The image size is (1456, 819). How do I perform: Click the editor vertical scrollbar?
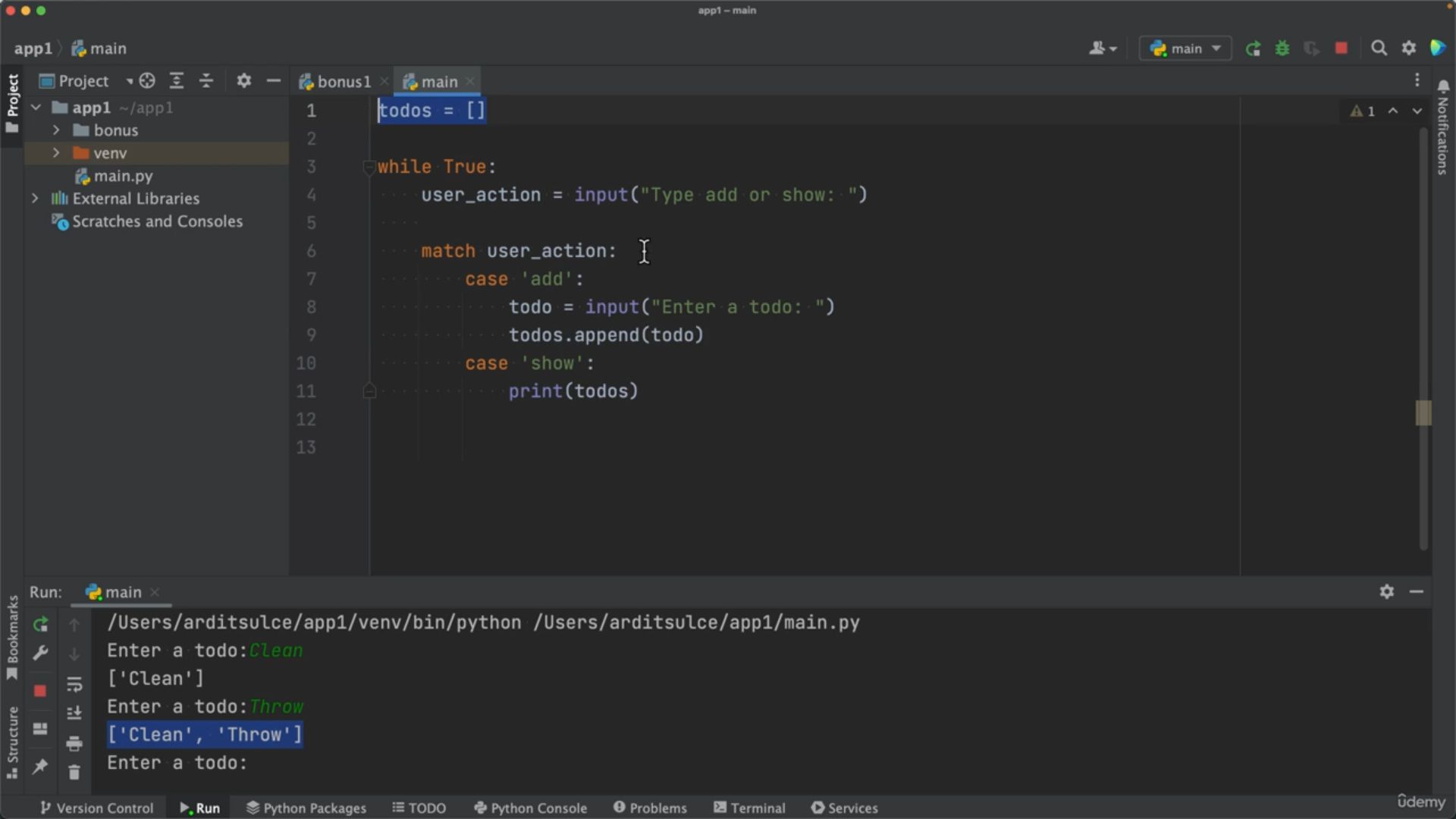point(1423,337)
